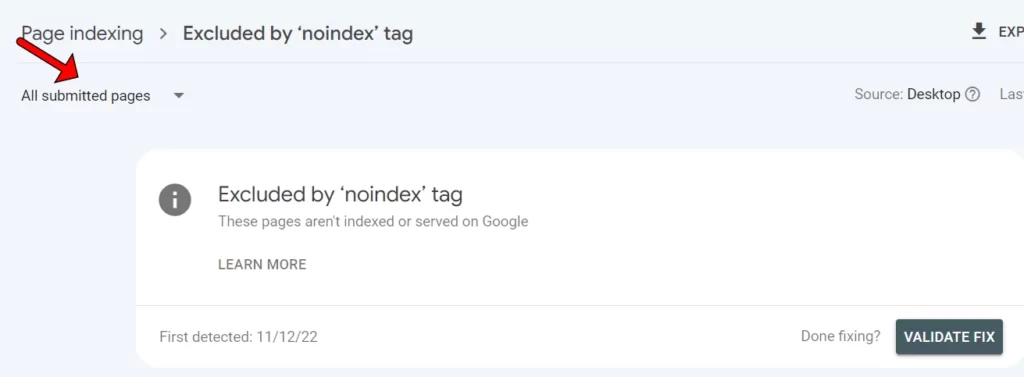Click the gray info circle icon

[175, 199]
